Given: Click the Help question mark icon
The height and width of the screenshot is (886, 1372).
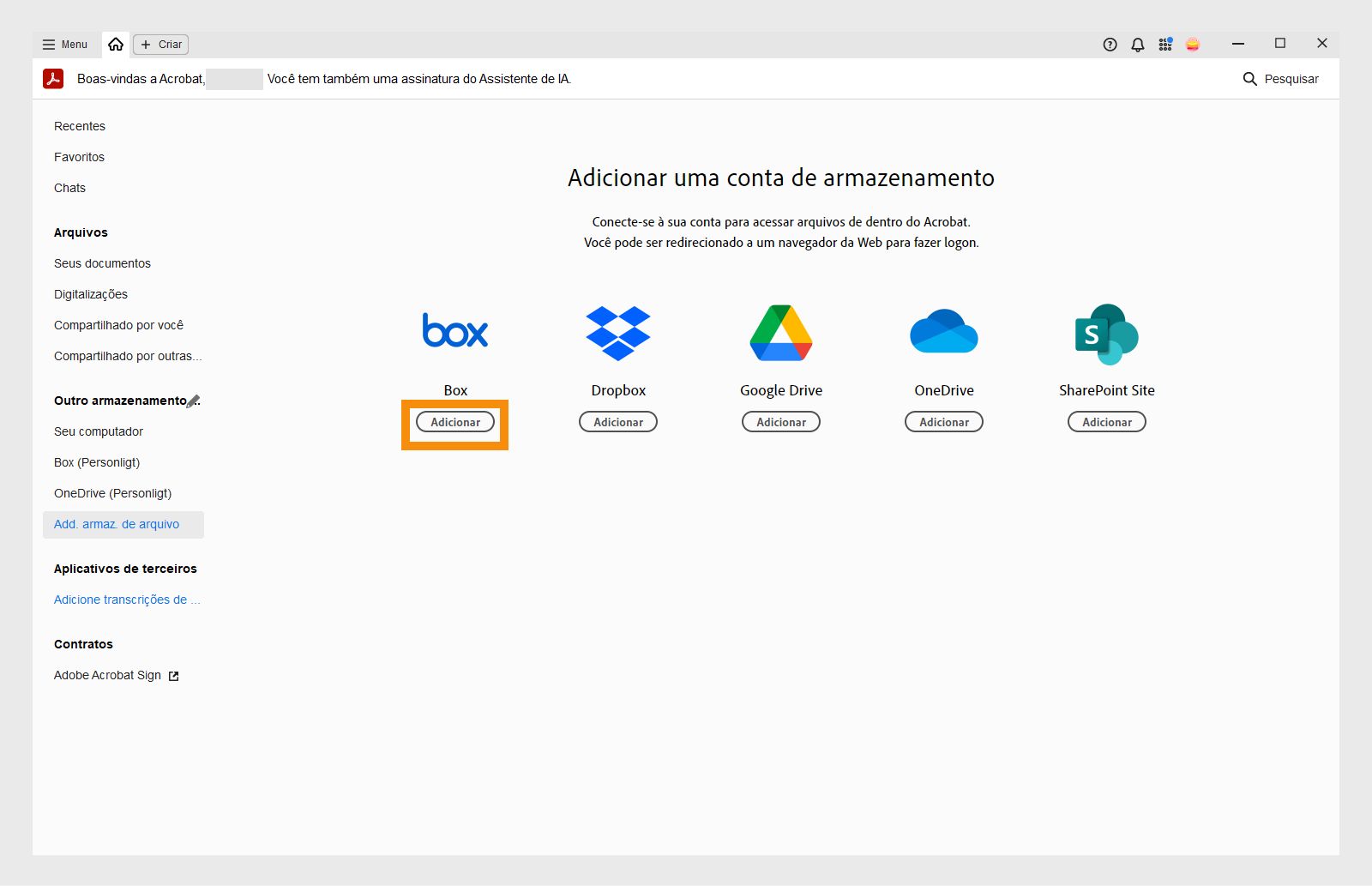Looking at the screenshot, I should point(1109,44).
